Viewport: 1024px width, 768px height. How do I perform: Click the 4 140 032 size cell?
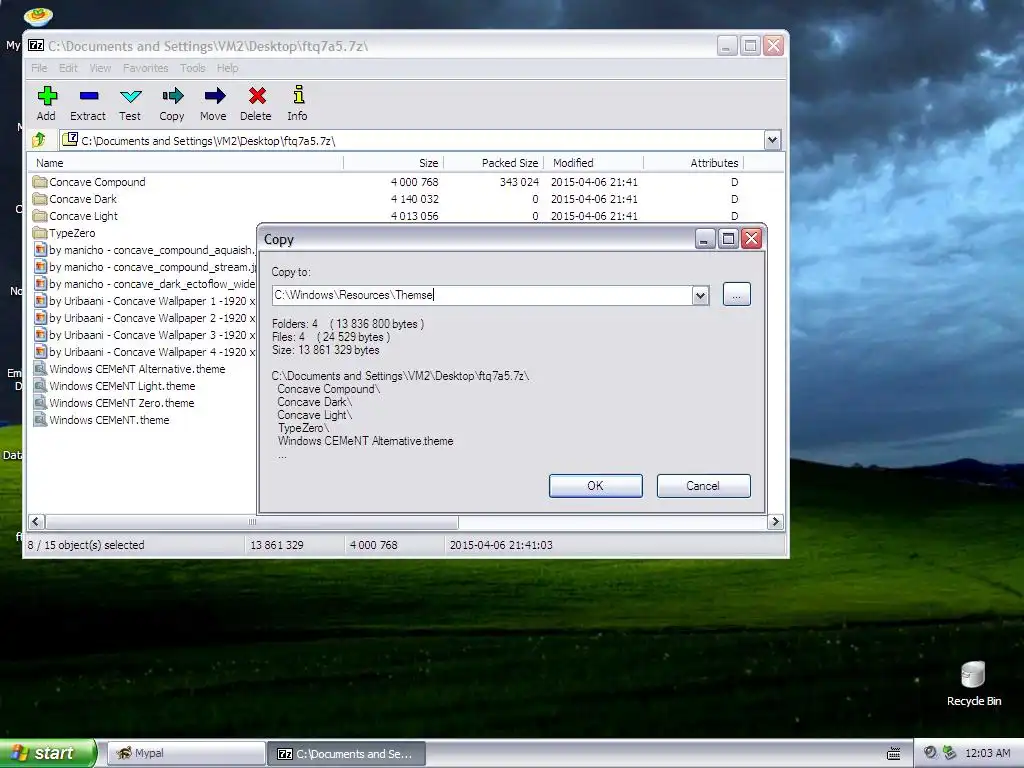(414, 199)
